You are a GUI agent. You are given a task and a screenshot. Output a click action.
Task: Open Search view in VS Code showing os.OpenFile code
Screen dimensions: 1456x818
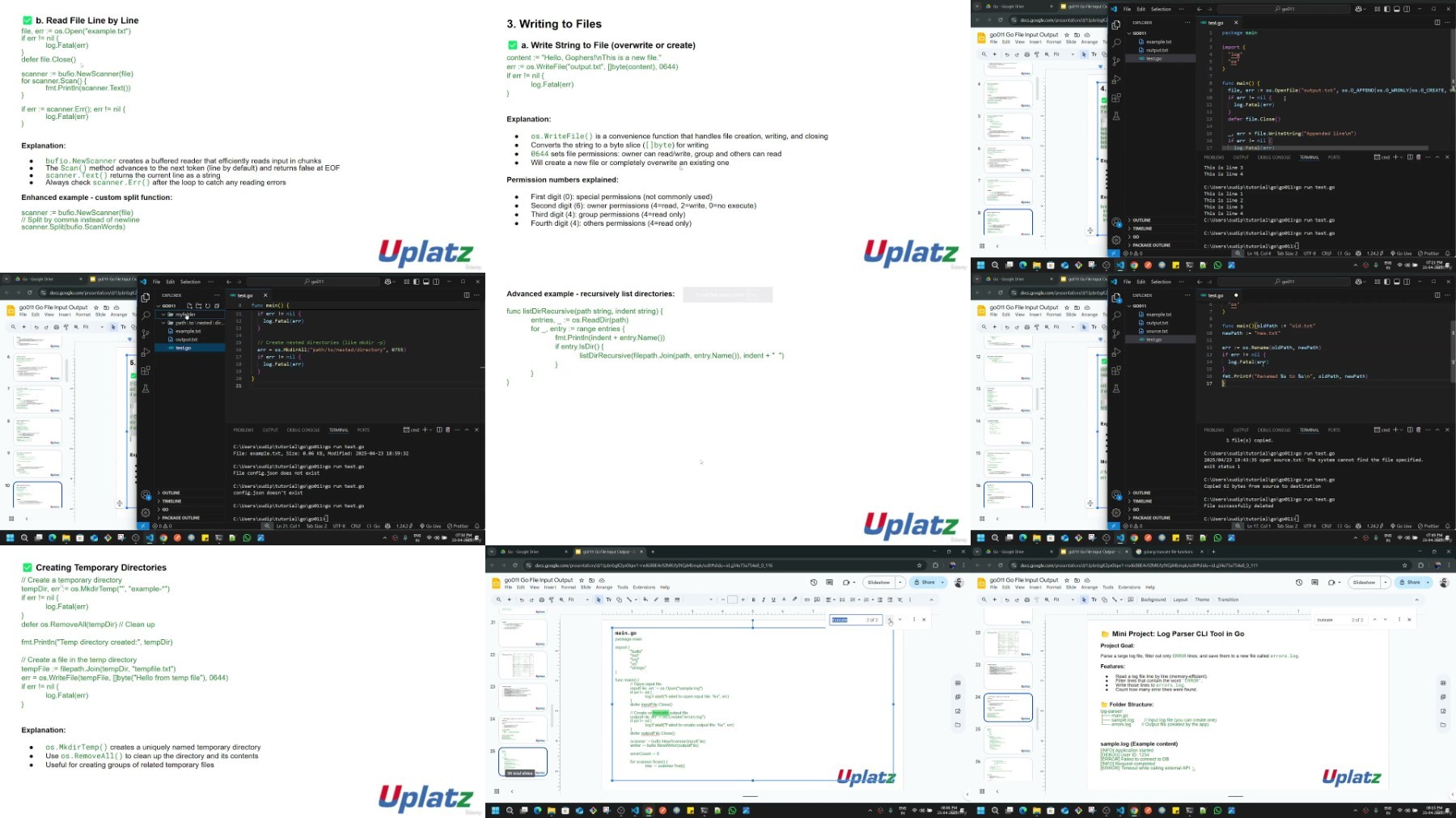point(1116,42)
